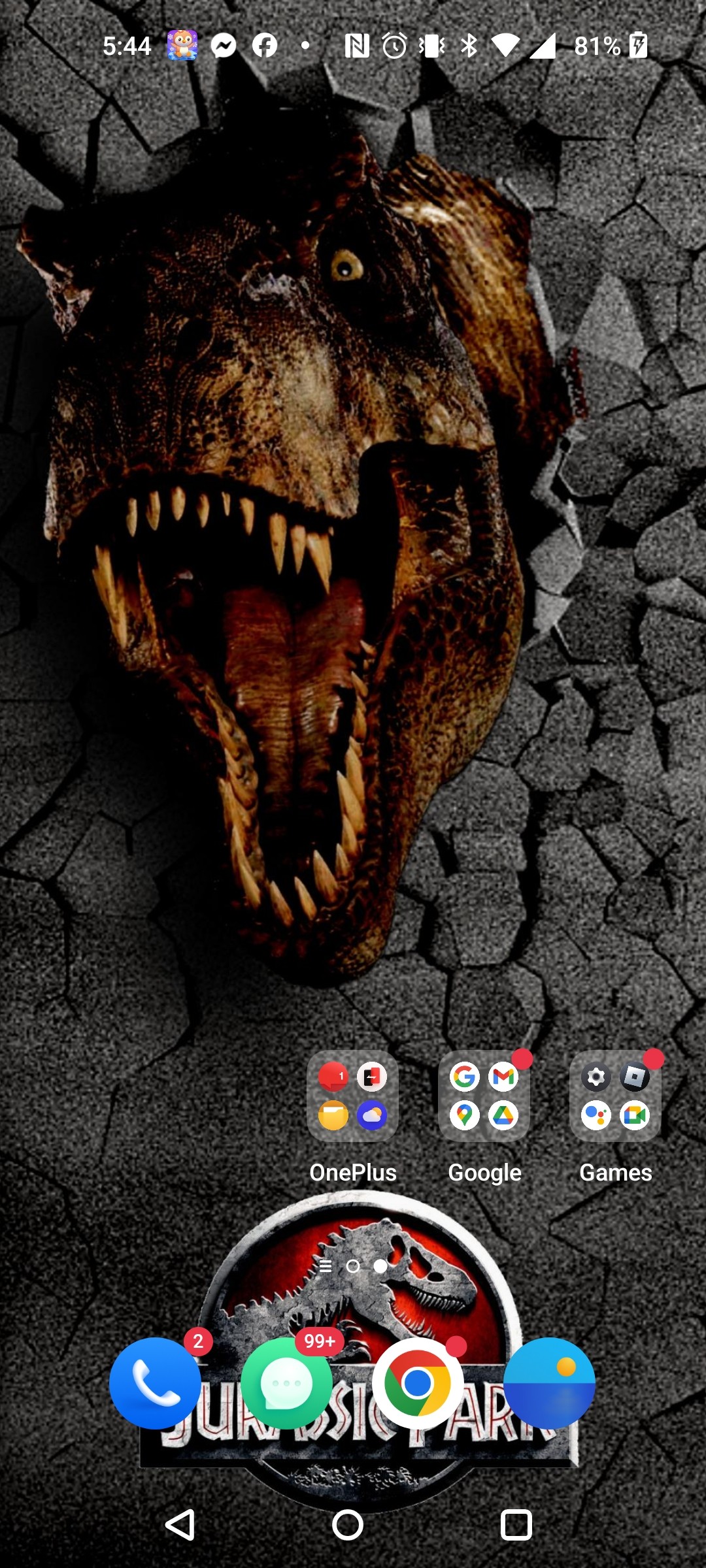
Task: Tap the Google folder label
Action: click(x=484, y=1173)
